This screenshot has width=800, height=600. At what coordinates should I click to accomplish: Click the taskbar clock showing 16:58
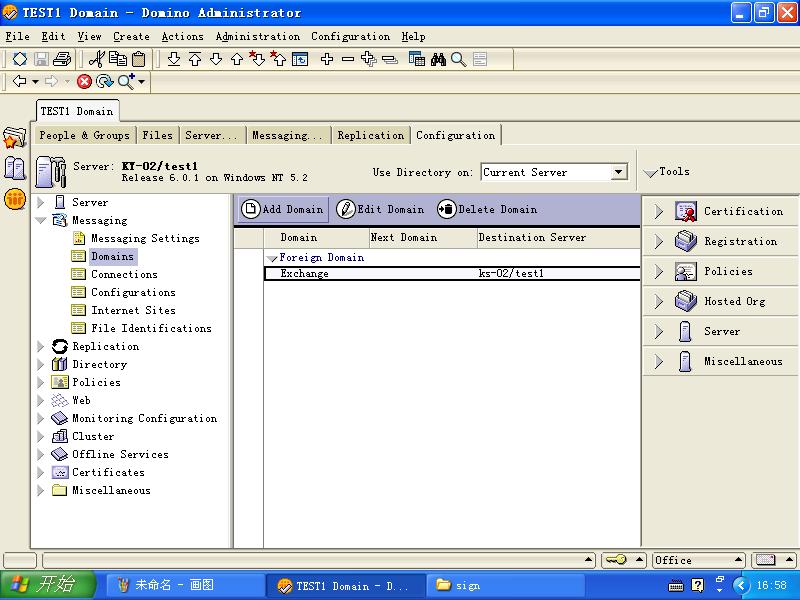(x=771, y=585)
